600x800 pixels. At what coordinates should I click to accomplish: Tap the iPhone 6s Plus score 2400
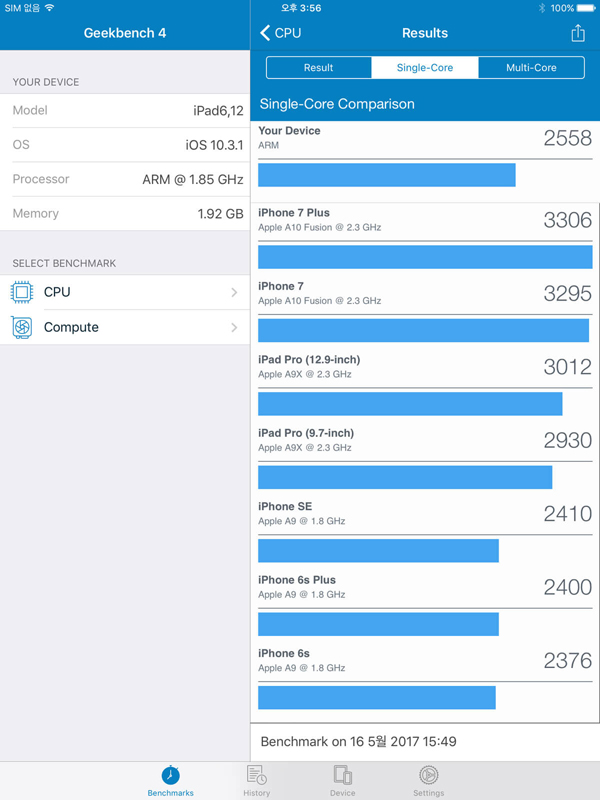(x=567, y=587)
